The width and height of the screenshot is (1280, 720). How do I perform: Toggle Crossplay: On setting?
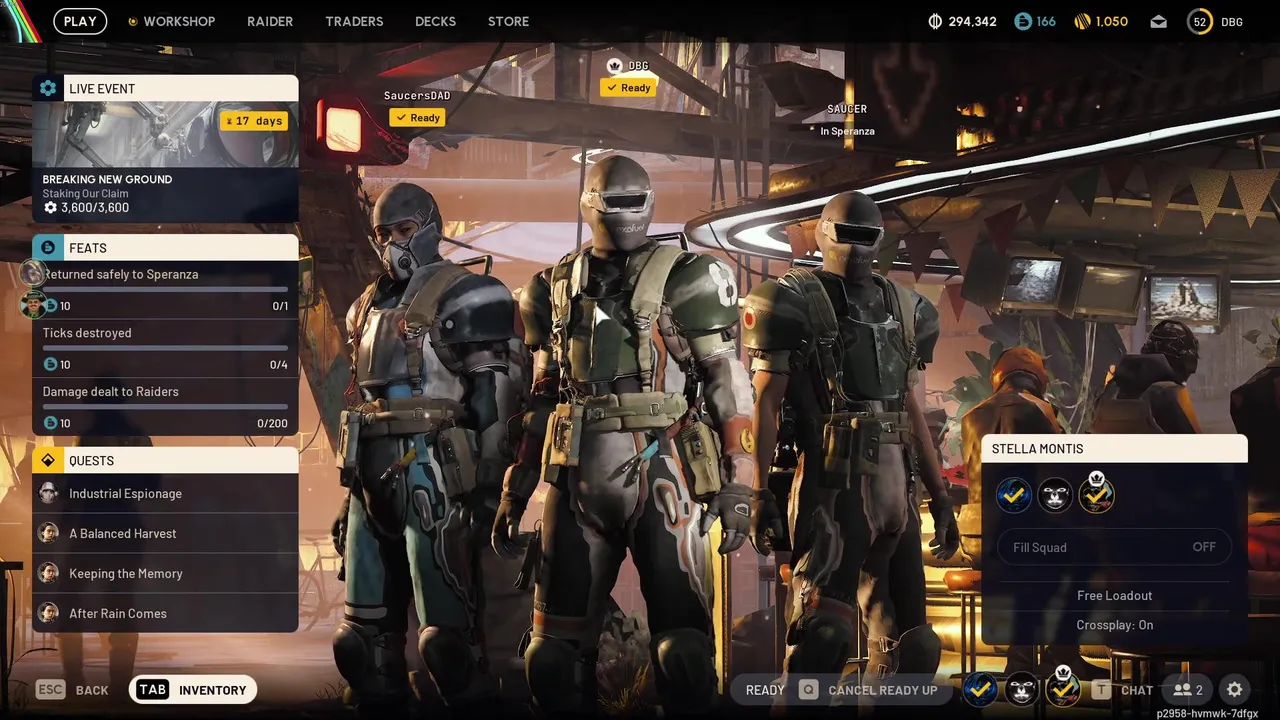click(1114, 625)
